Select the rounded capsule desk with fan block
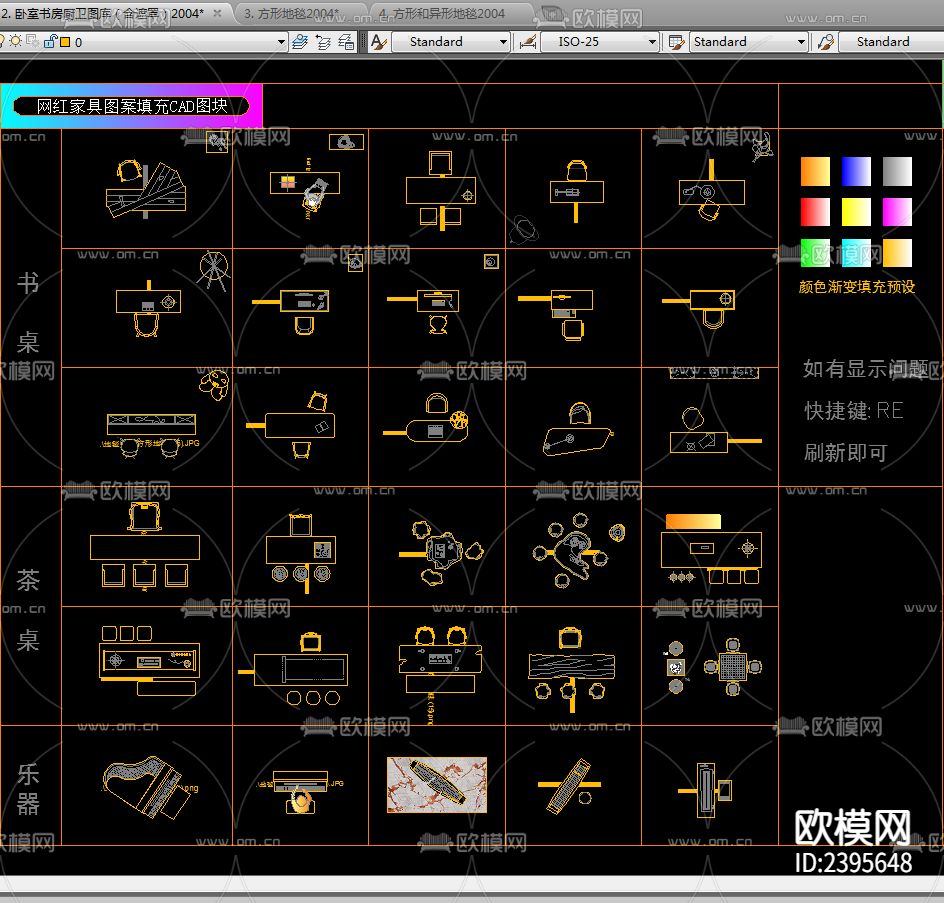The image size is (944, 903). (x=426, y=418)
